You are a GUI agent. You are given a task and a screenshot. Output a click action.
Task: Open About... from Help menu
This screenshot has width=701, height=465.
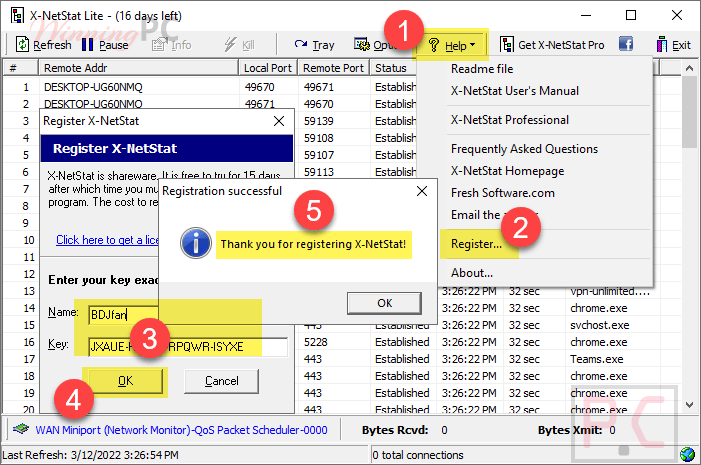(472, 273)
